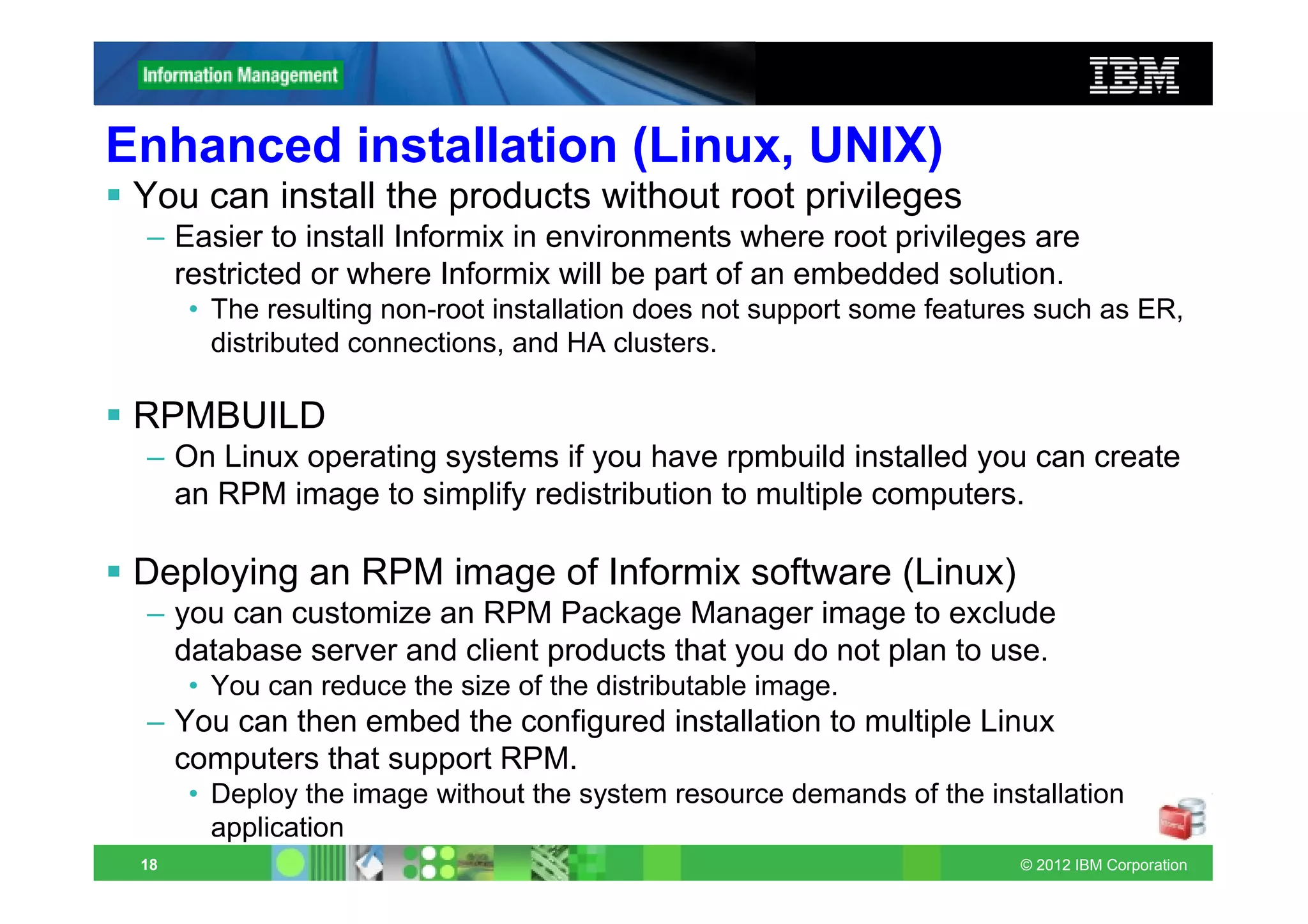Click the four-dot grid icon in footer
The height and width of the screenshot is (924, 1308).
[x=429, y=863]
